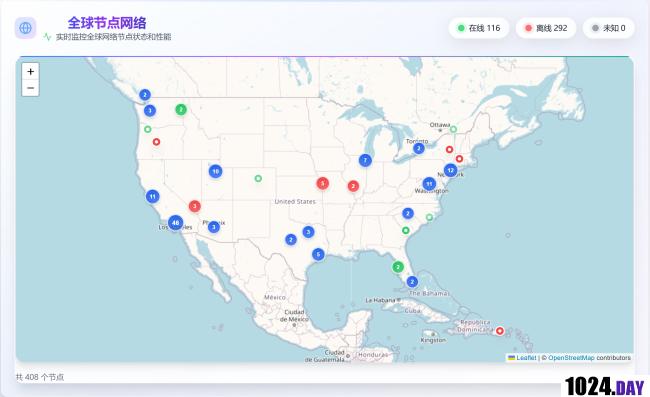Click the blue cluster of 7 near Chicago
The image size is (650, 397).
(x=365, y=160)
